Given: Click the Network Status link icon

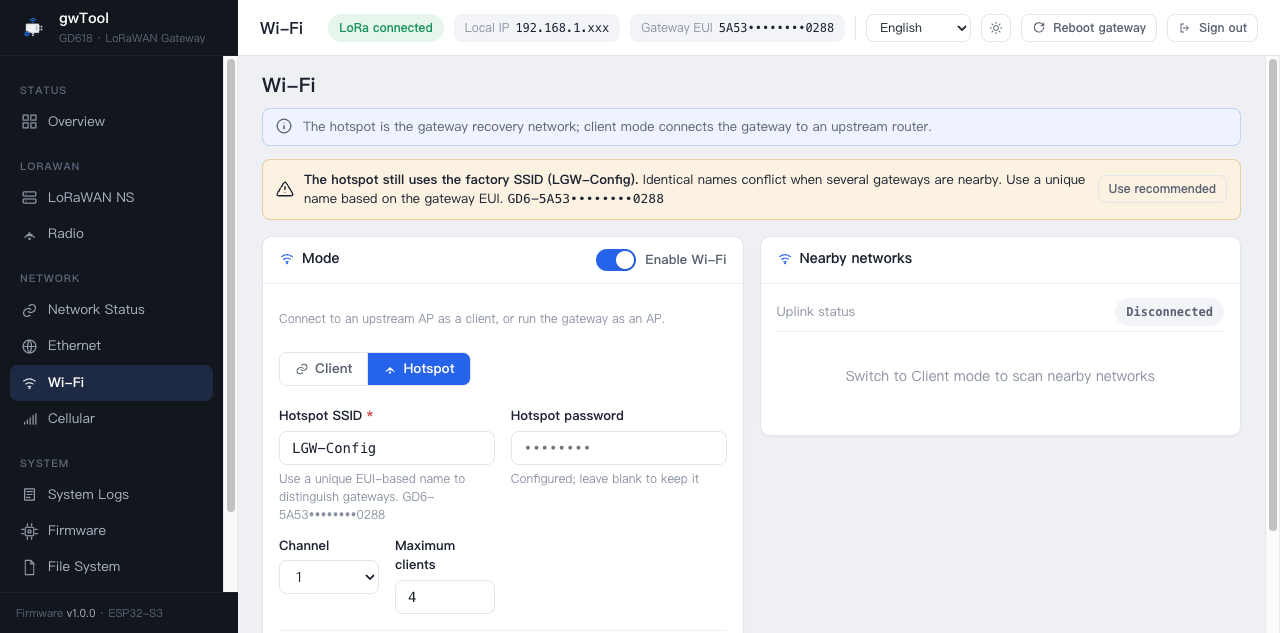Looking at the screenshot, I should click(x=29, y=309).
